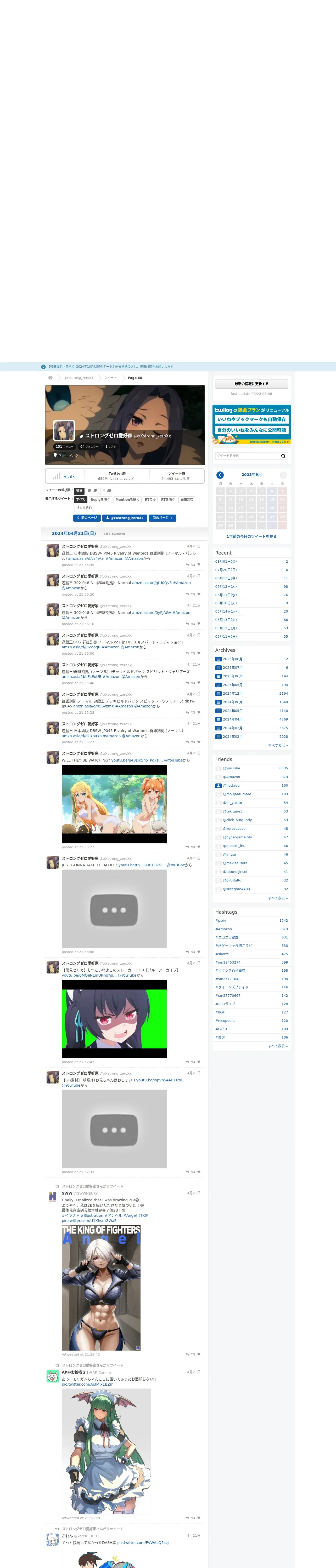Open 2024年05月 archive link

point(232,711)
